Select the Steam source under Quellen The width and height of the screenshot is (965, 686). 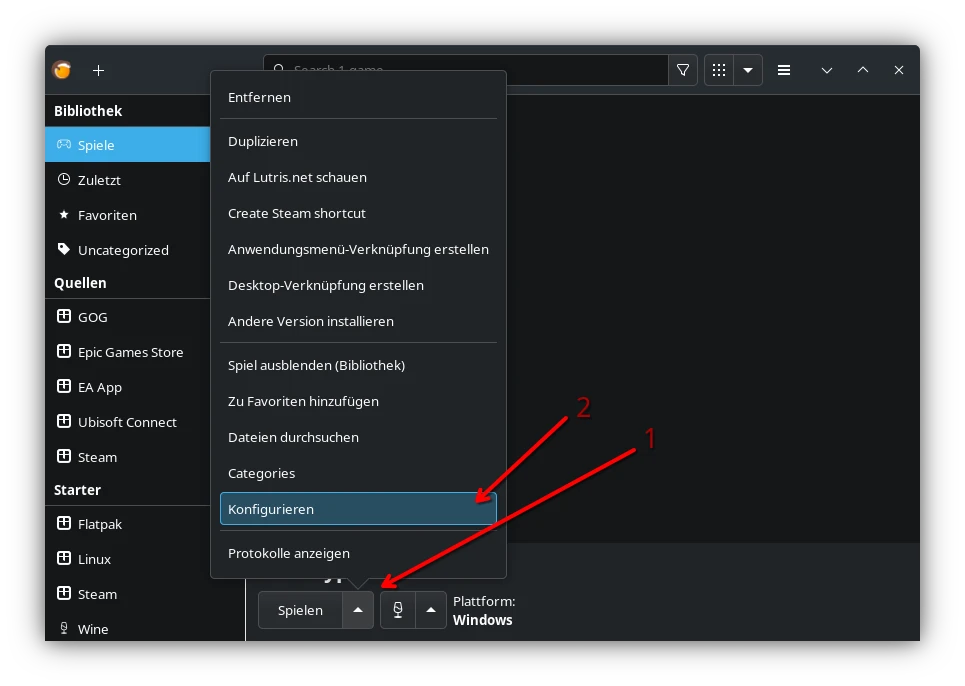point(64,456)
